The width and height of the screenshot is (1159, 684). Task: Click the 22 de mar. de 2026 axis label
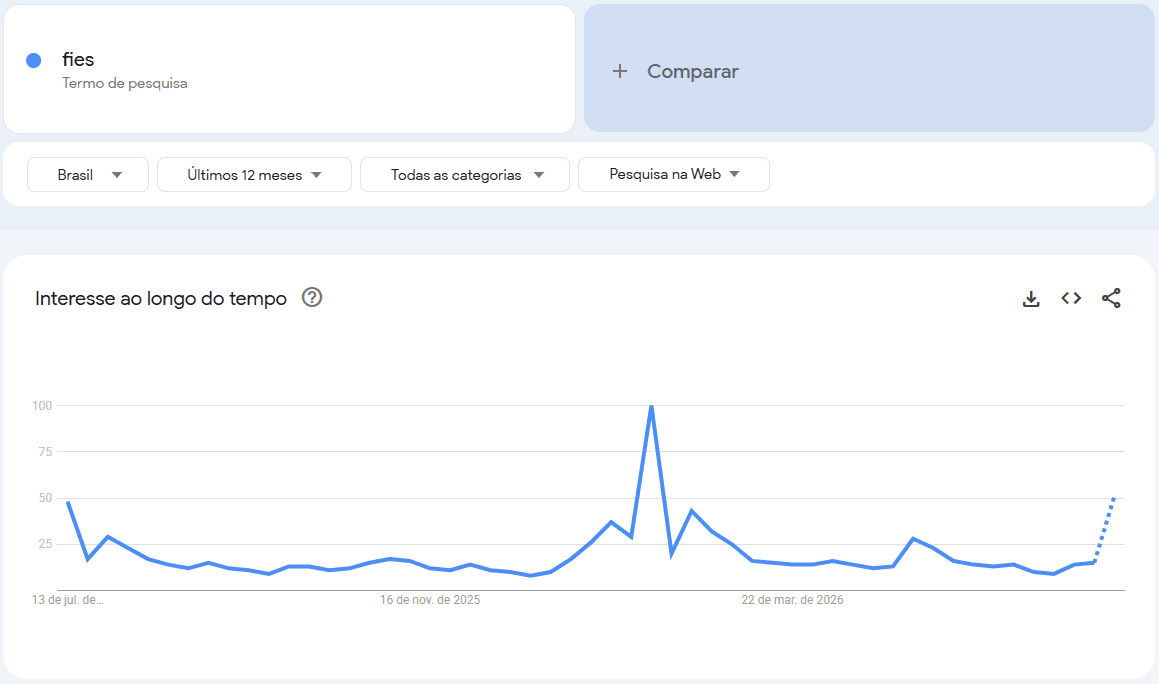coord(792,600)
